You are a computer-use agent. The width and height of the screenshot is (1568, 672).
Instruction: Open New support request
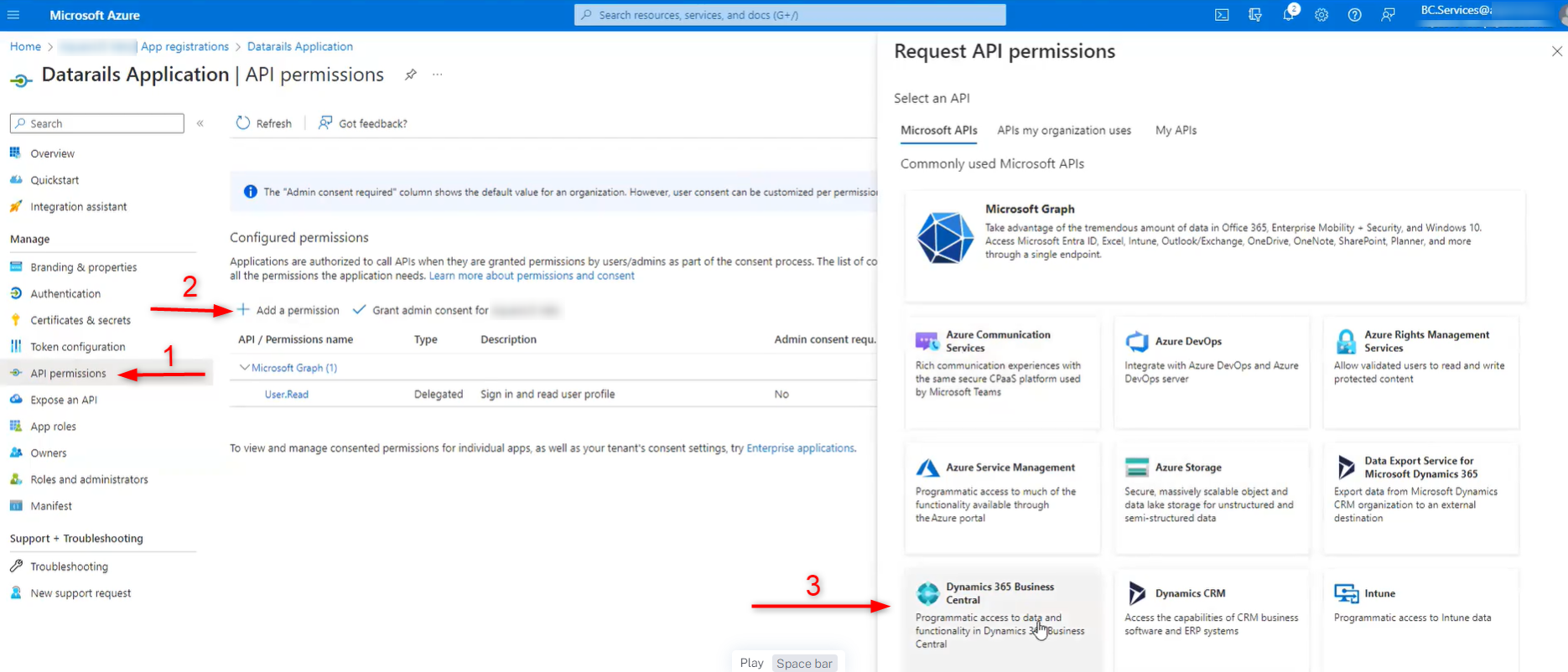click(x=80, y=593)
